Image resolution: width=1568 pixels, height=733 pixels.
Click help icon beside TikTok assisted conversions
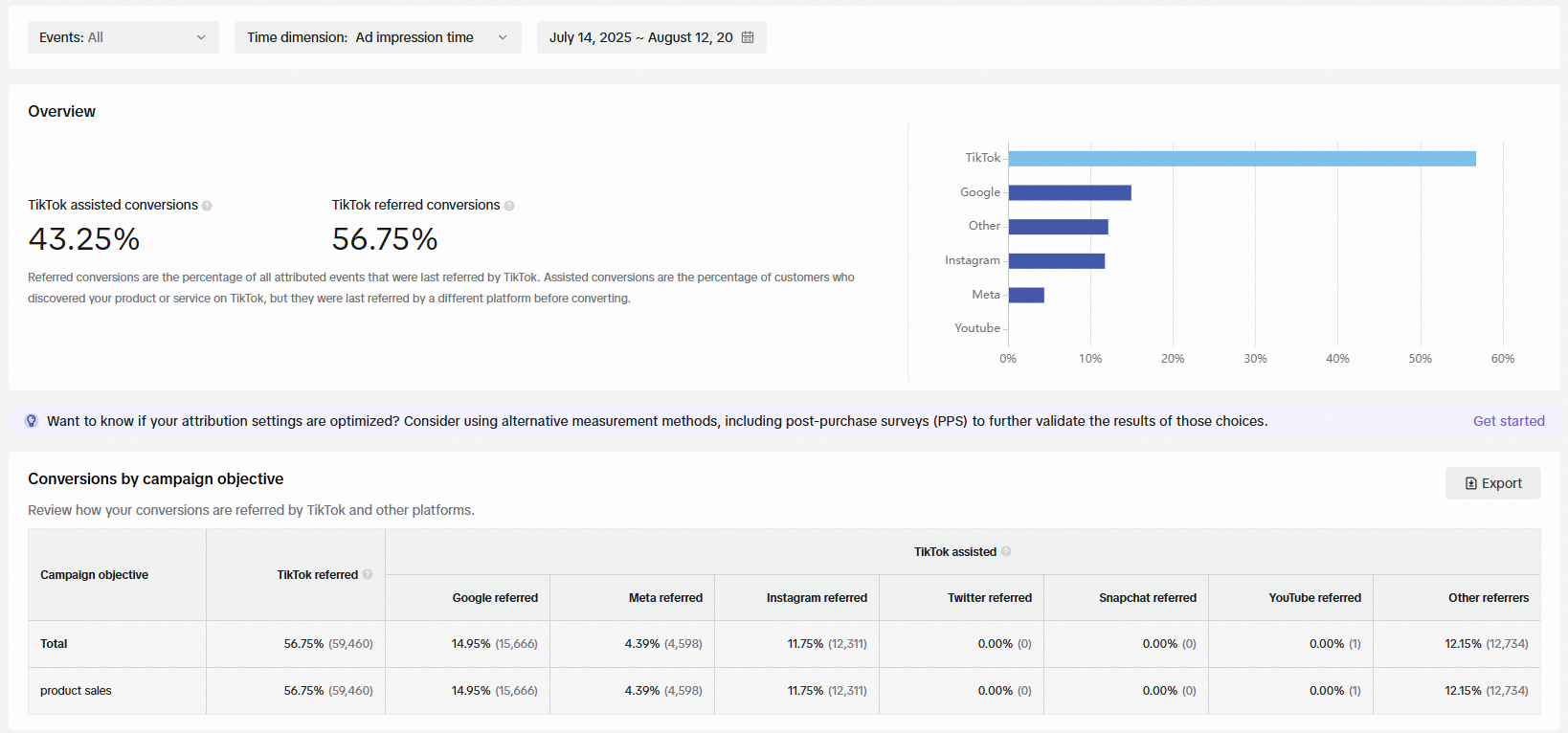[207, 206]
